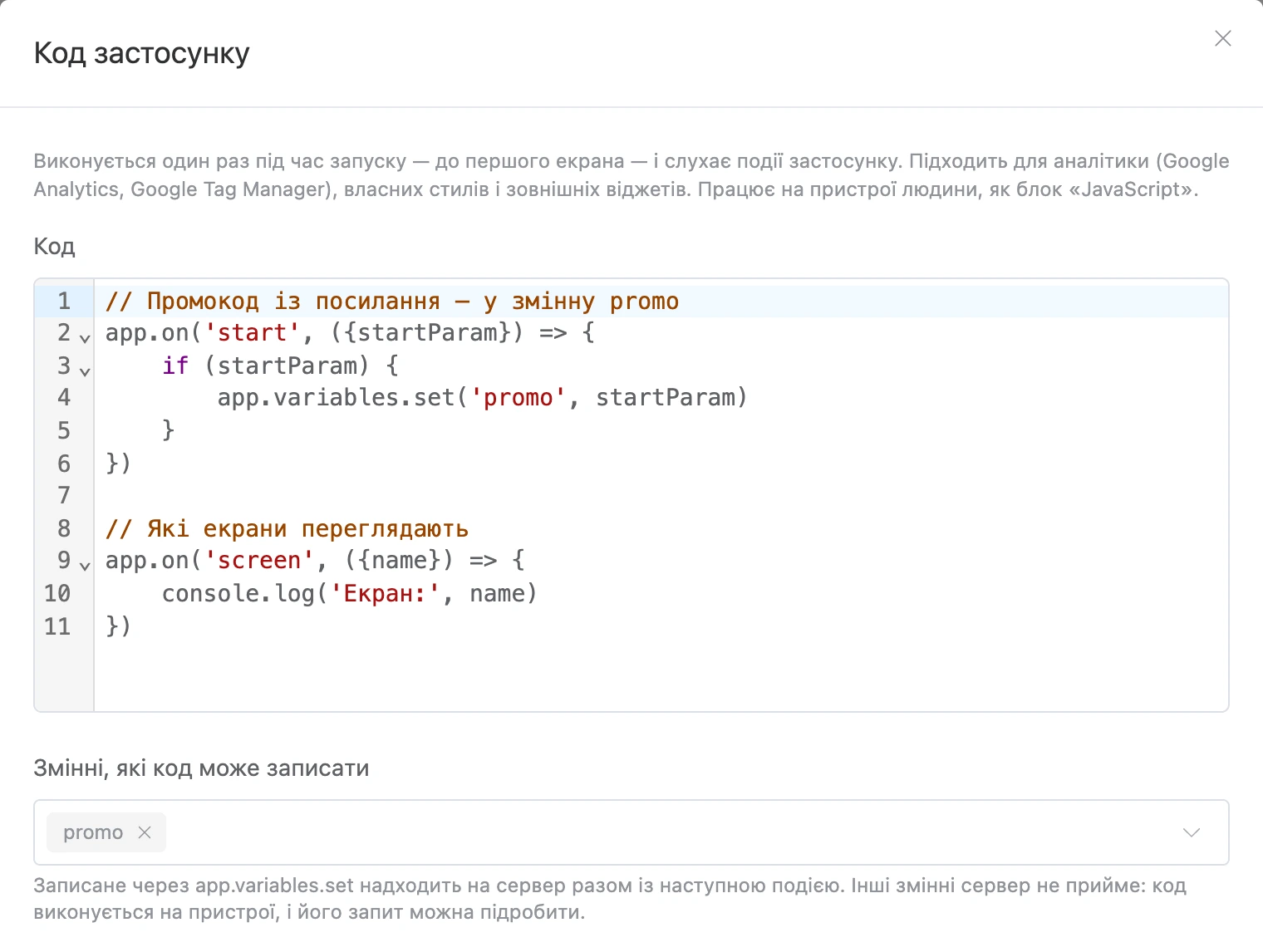Click line number 7 in the gutter
The width and height of the screenshot is (1263, 952).
coord(64,496)
